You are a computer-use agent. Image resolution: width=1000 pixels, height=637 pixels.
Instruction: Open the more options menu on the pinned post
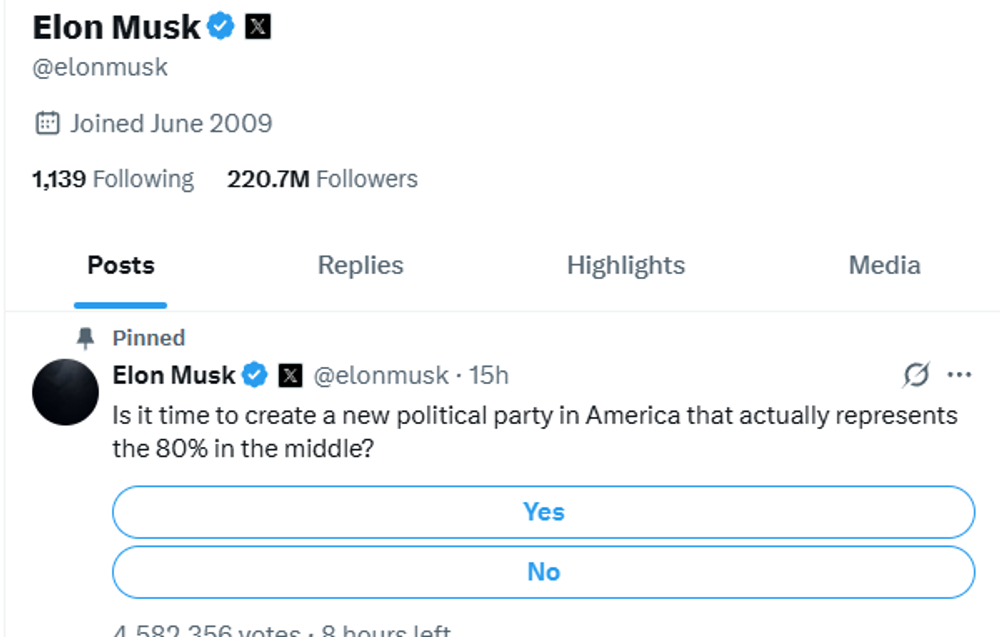point(960,374)
